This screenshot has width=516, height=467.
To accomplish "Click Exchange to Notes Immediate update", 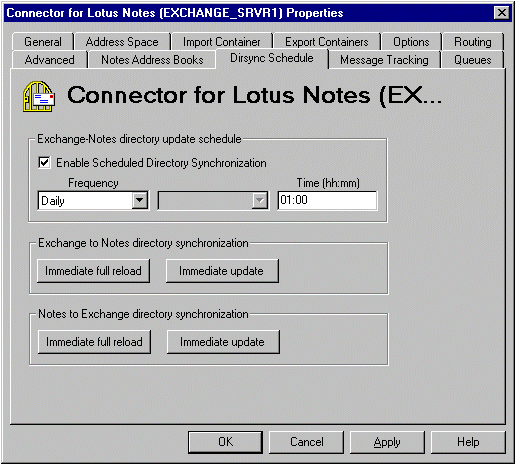I will tap(222, 271).
